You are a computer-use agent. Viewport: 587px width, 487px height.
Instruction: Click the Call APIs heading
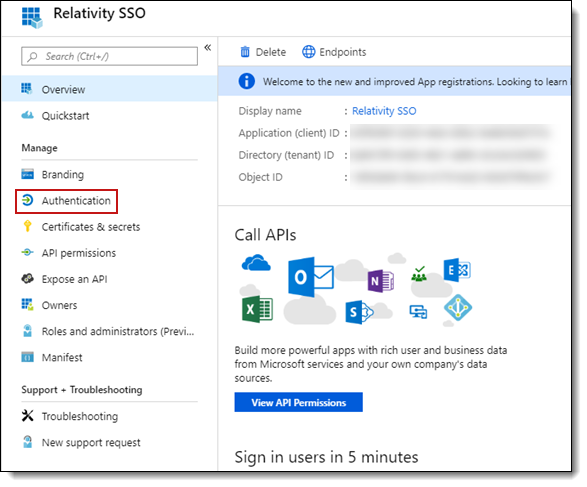tap(265, 235)
